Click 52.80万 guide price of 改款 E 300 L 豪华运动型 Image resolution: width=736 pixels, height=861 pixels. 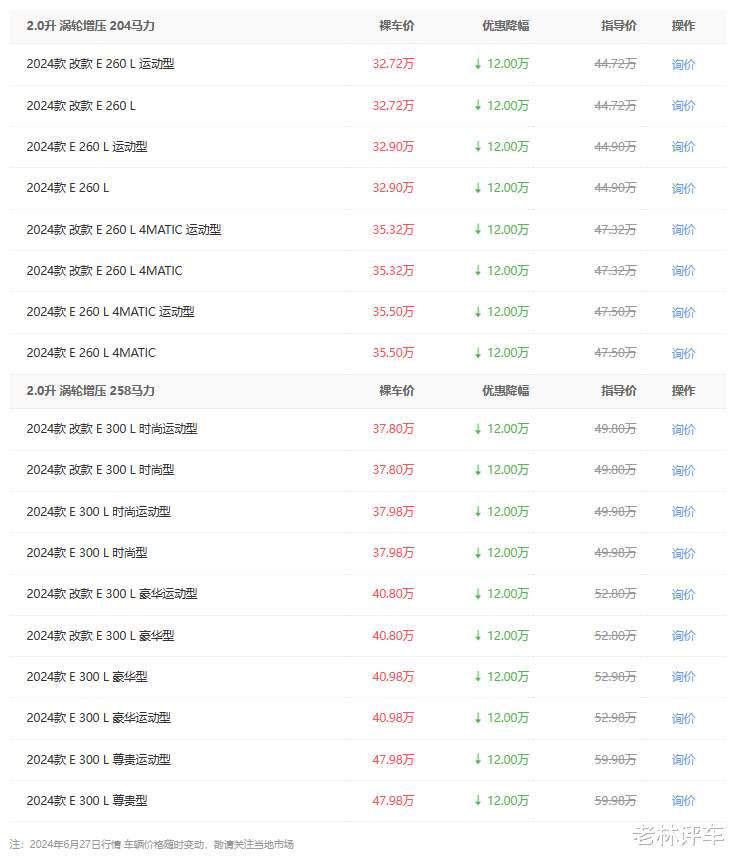616,594
